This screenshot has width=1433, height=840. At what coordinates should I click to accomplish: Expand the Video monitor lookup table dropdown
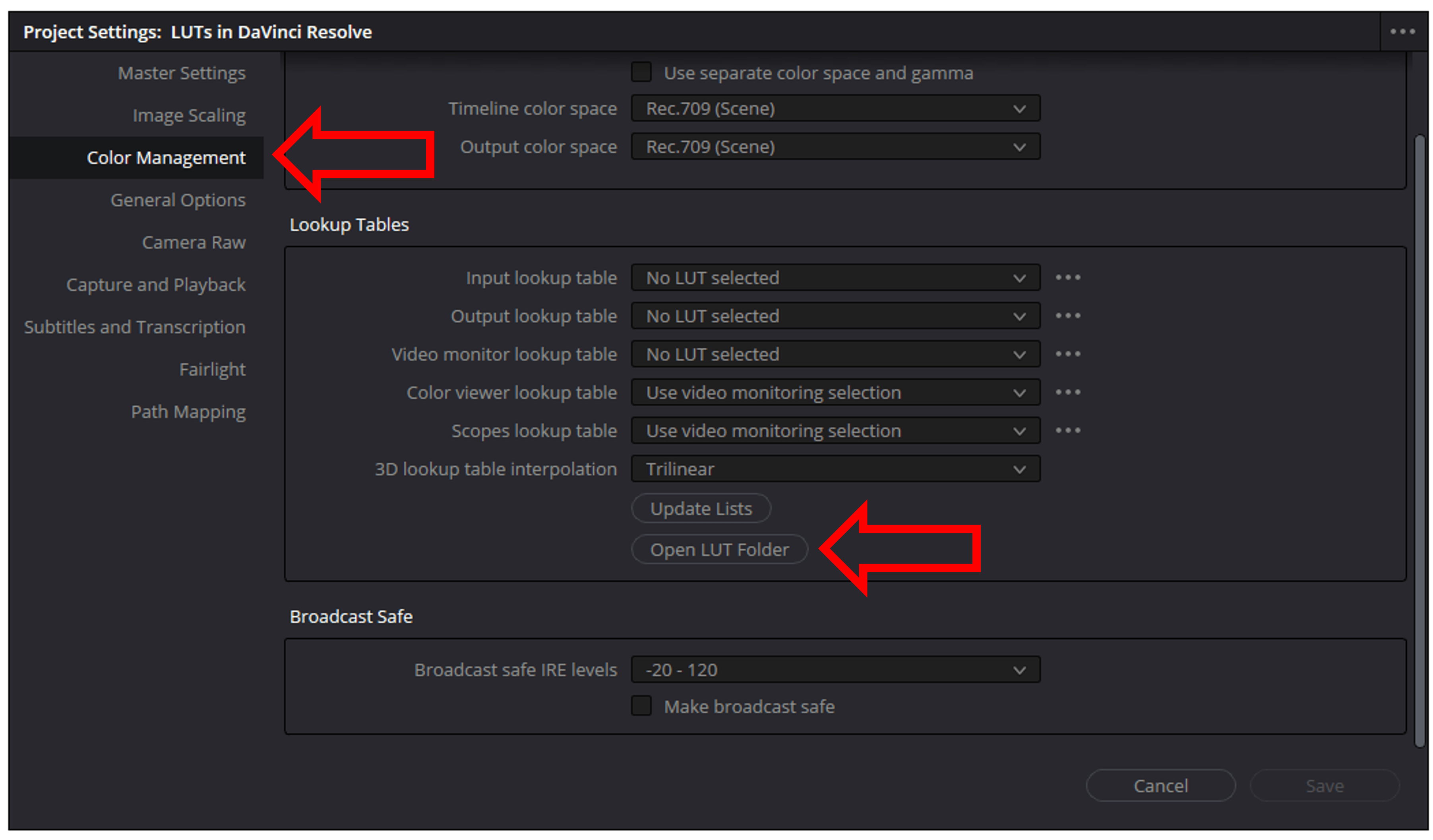pyautogui.click(x=835, y=354)
